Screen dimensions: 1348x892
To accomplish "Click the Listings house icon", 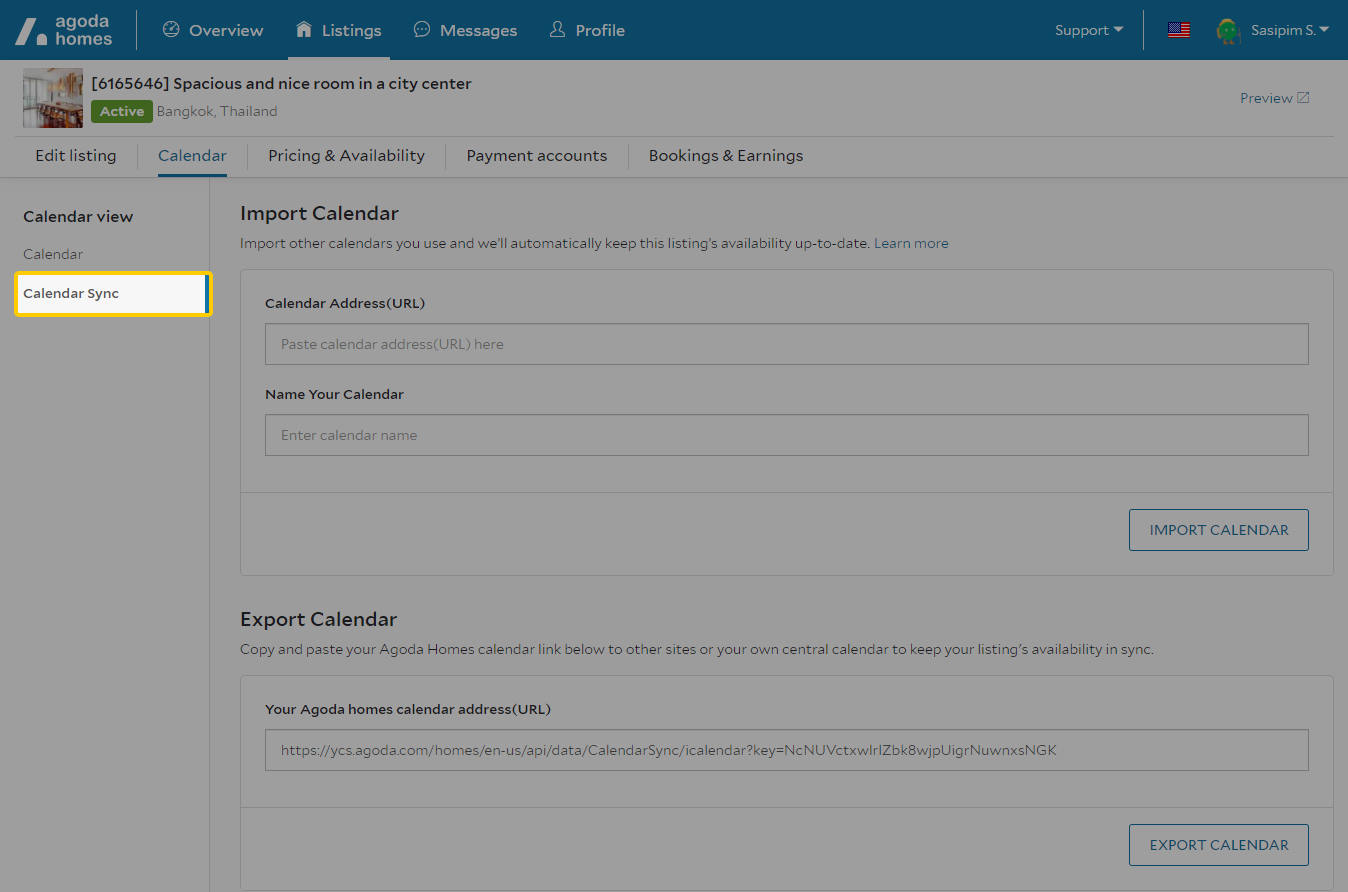I will tap(304, 30).
